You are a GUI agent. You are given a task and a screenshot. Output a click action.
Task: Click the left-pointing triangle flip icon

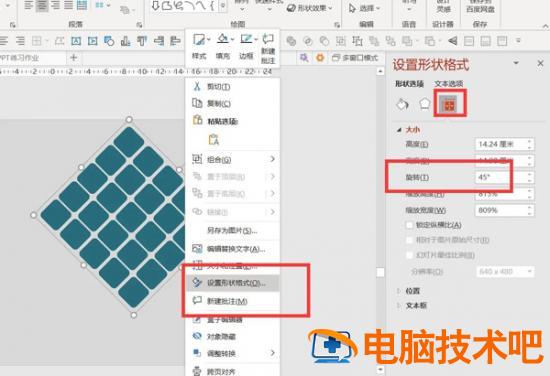[x=452, y=41]
